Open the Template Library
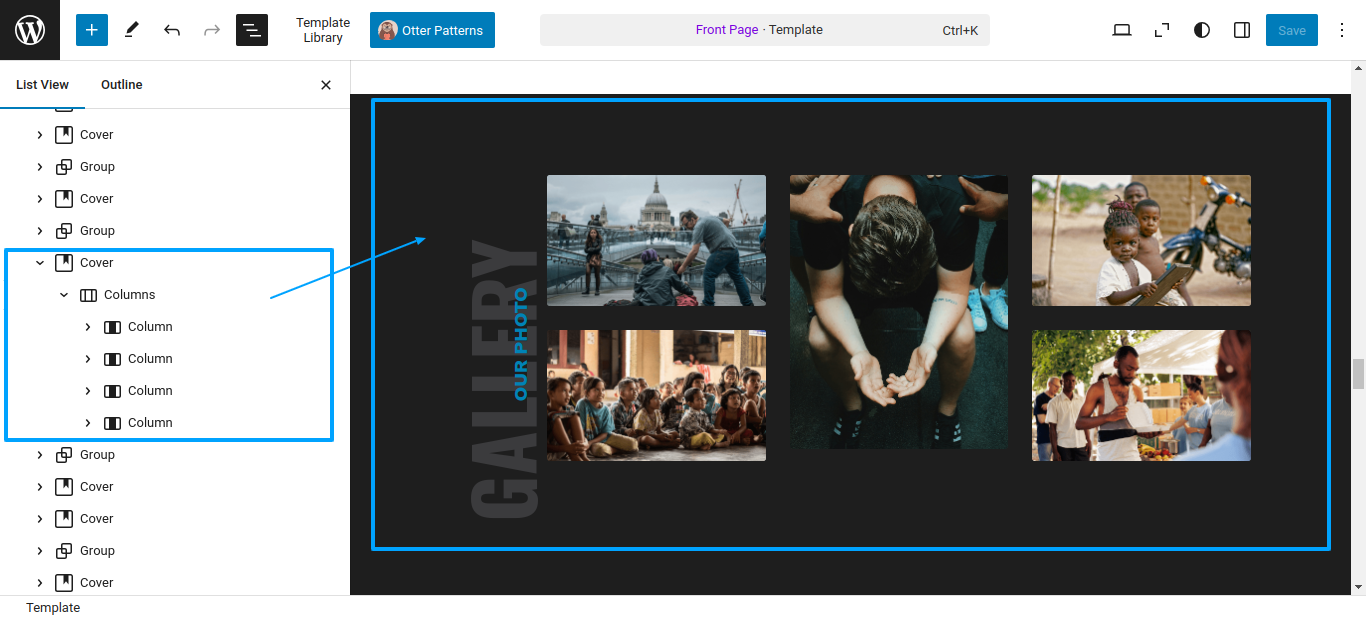1366x620 pixels. click(x=323, y=30)
